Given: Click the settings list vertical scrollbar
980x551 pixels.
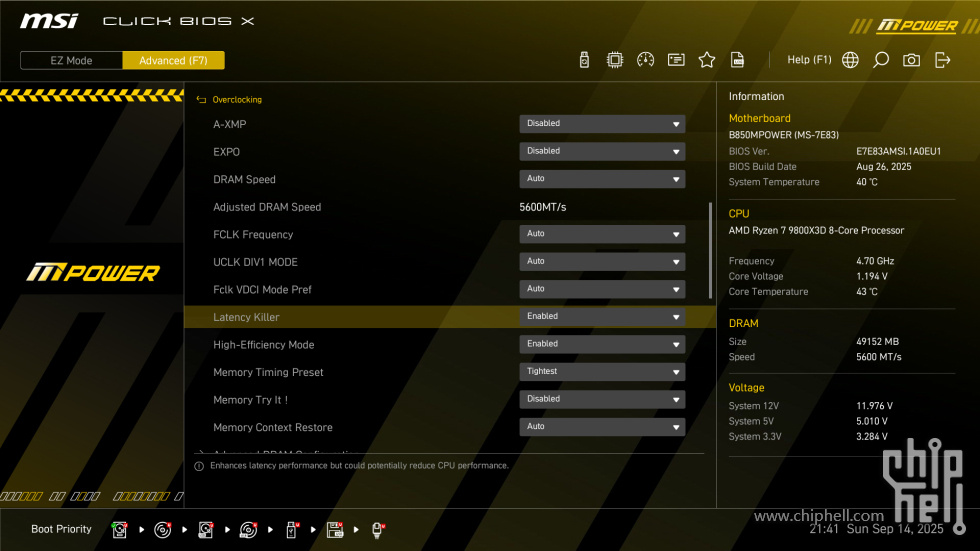Looking at the screenshot, I should [710, 251].
